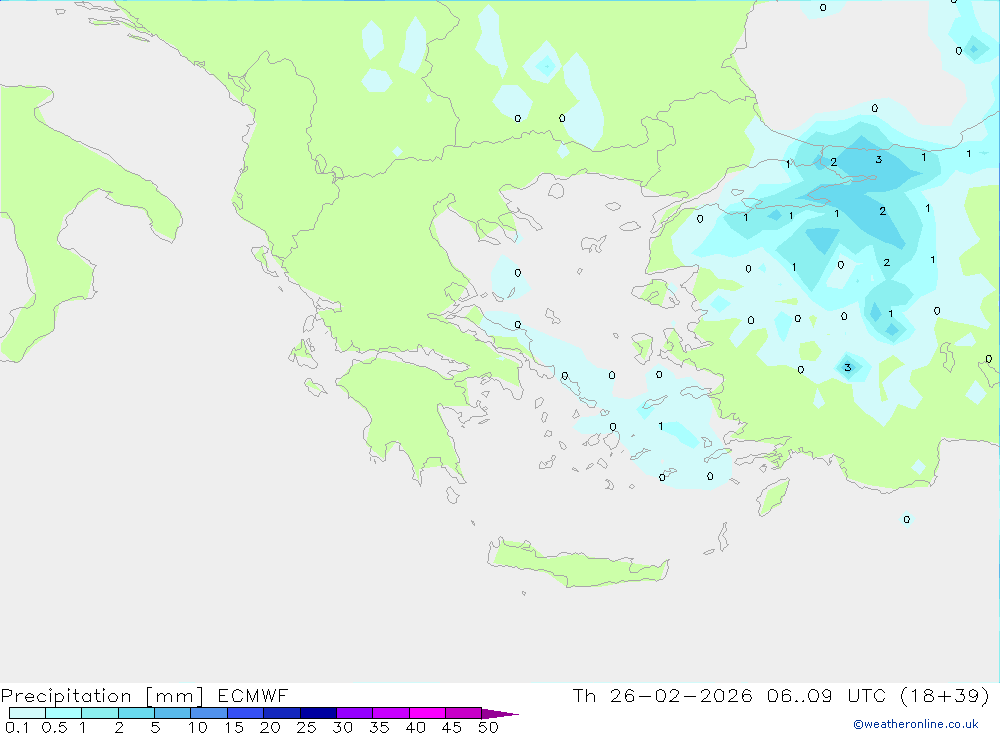Click the over-50 mm arrow tip of legend
This screenshot has width=1000, height=733.
(499, 714)
